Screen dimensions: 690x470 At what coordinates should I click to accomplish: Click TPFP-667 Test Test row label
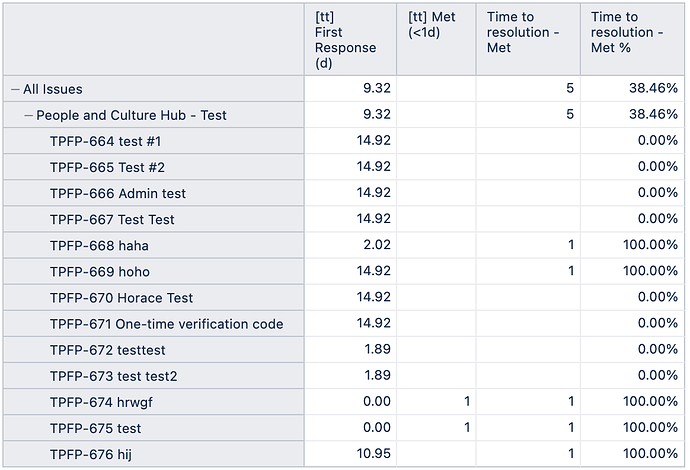(x=112, y=220)
